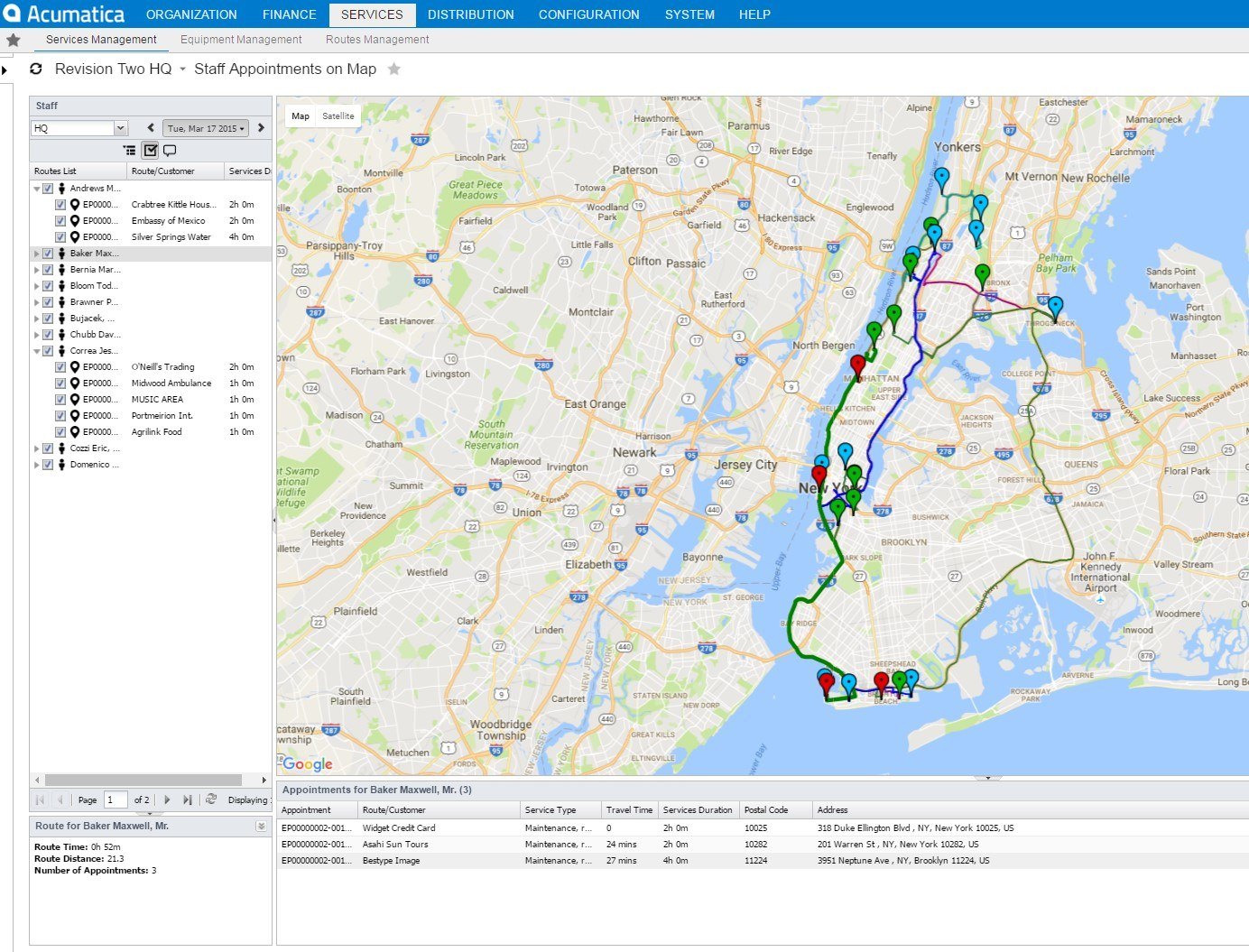The height and width of the screenshot is (952, 1249).
Task: Click the Andrews staff person icon
Action: [62, 189]
